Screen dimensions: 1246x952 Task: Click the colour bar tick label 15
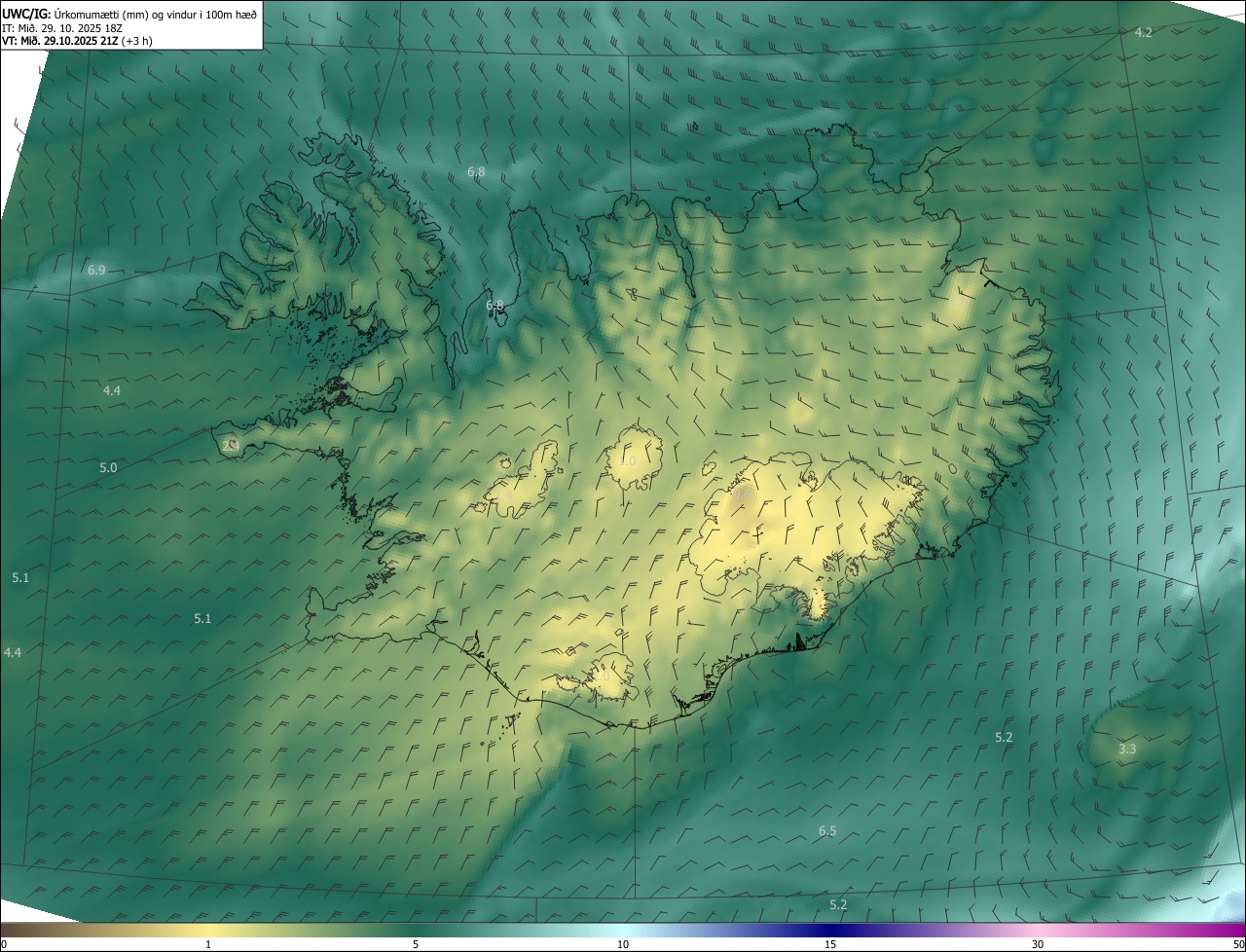coord(830,944)
